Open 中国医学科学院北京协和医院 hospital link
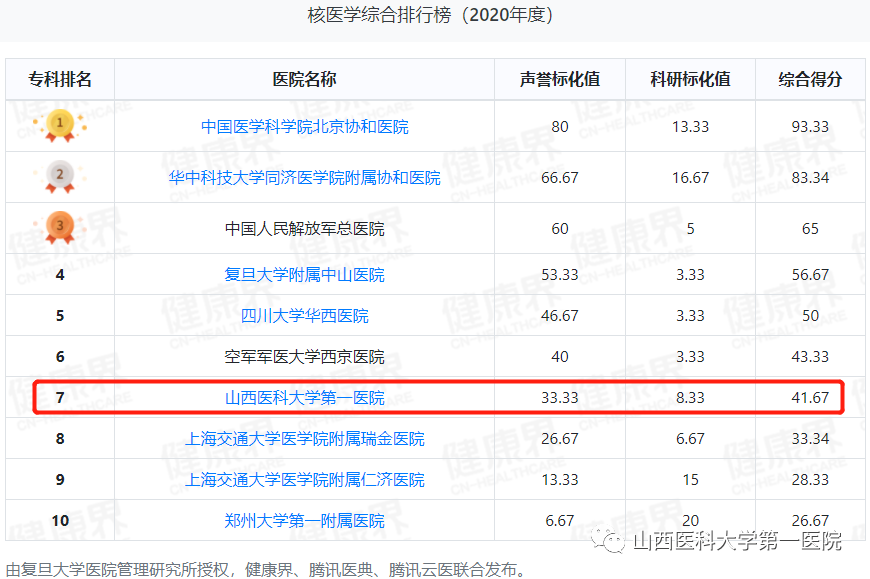The width and height of the screenshot is (870, 579). (x=305, y=127)
